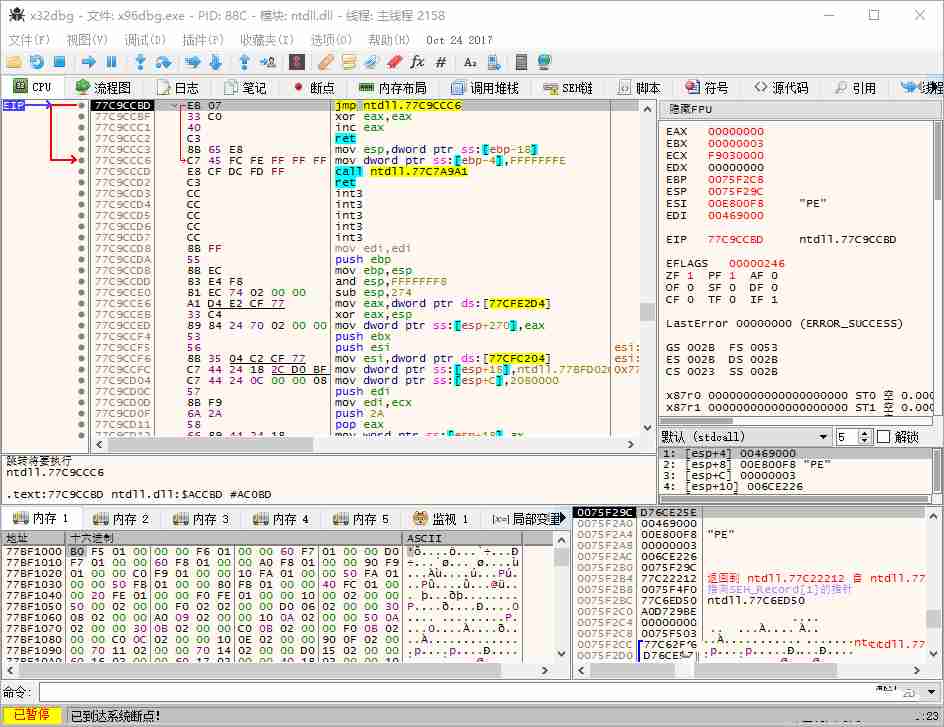944x727 pixels.
Task: Open the calculator icon
Action: (521, 62)
